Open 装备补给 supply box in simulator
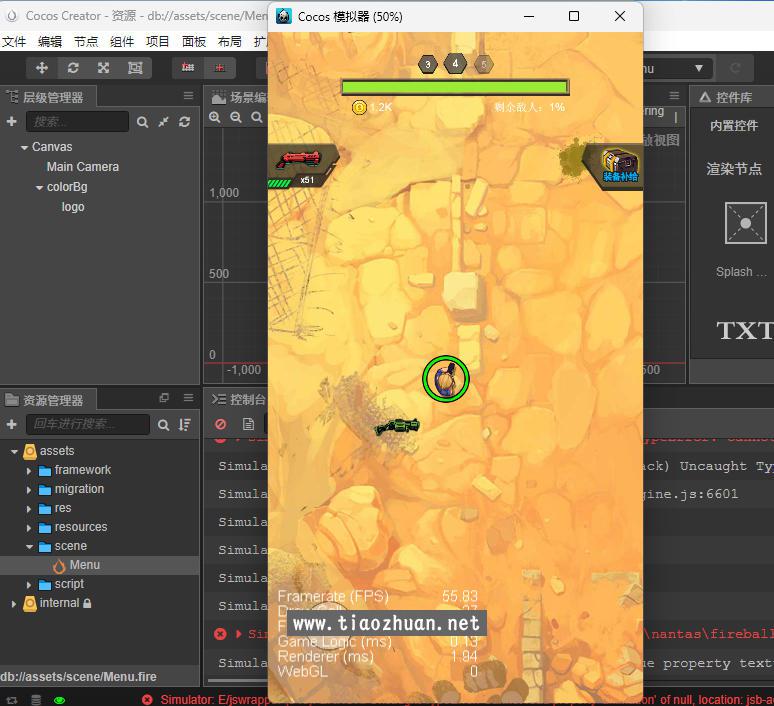The height and width of the screenshot is (706, 774). click(x=615, y=165)
